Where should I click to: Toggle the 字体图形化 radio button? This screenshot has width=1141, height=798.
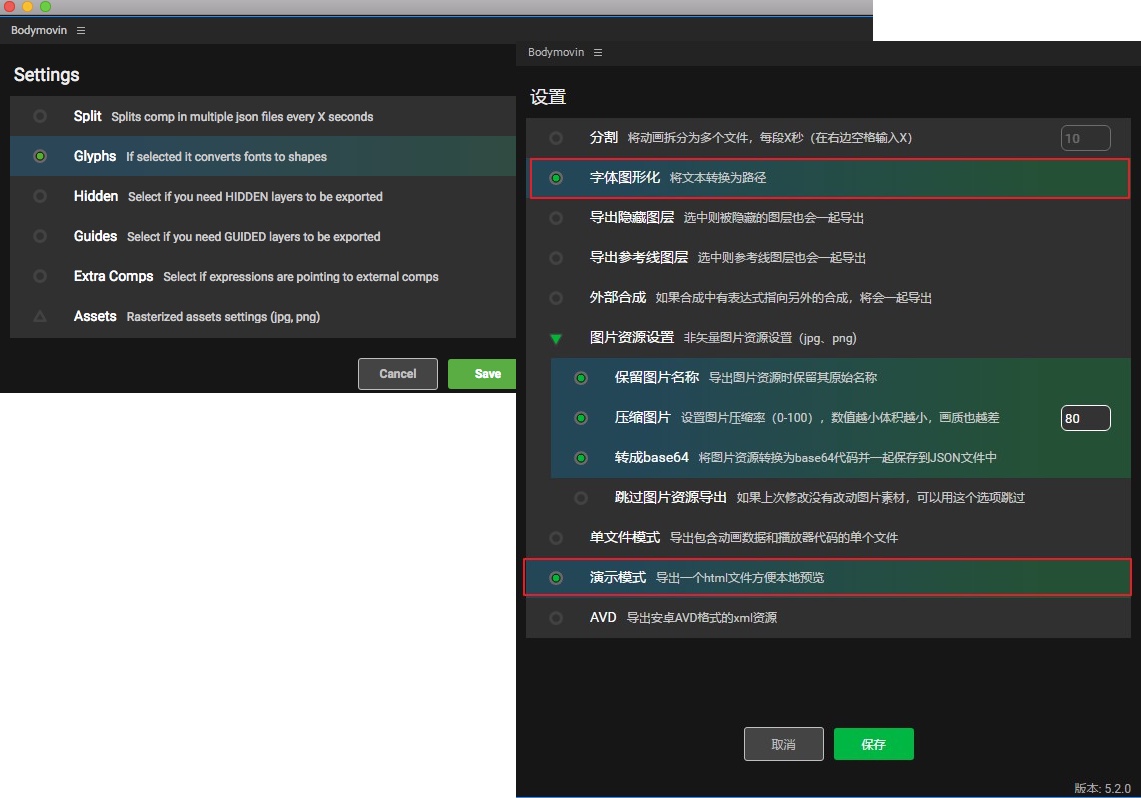tap(556, 178)
